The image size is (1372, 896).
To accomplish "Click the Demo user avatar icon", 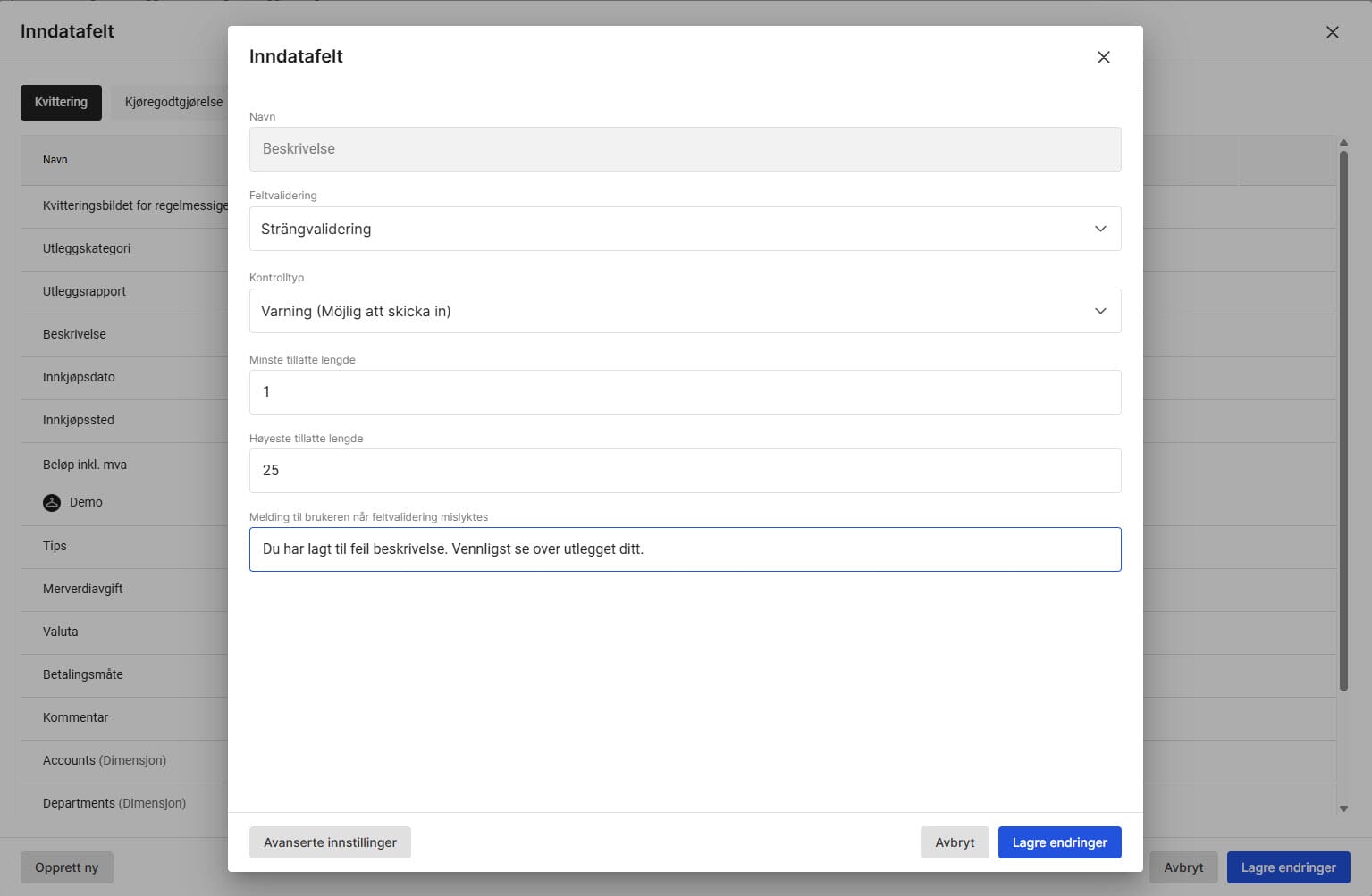I will pyautogui.click(x=52, y=502).
